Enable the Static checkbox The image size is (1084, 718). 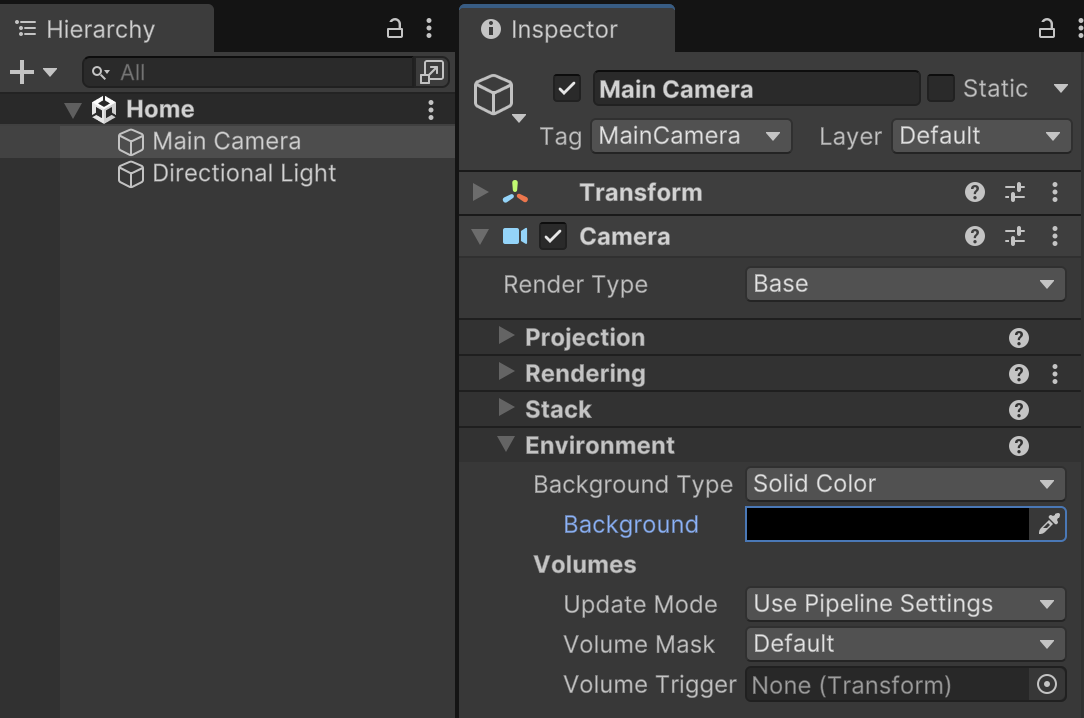(x=941, y=89)
